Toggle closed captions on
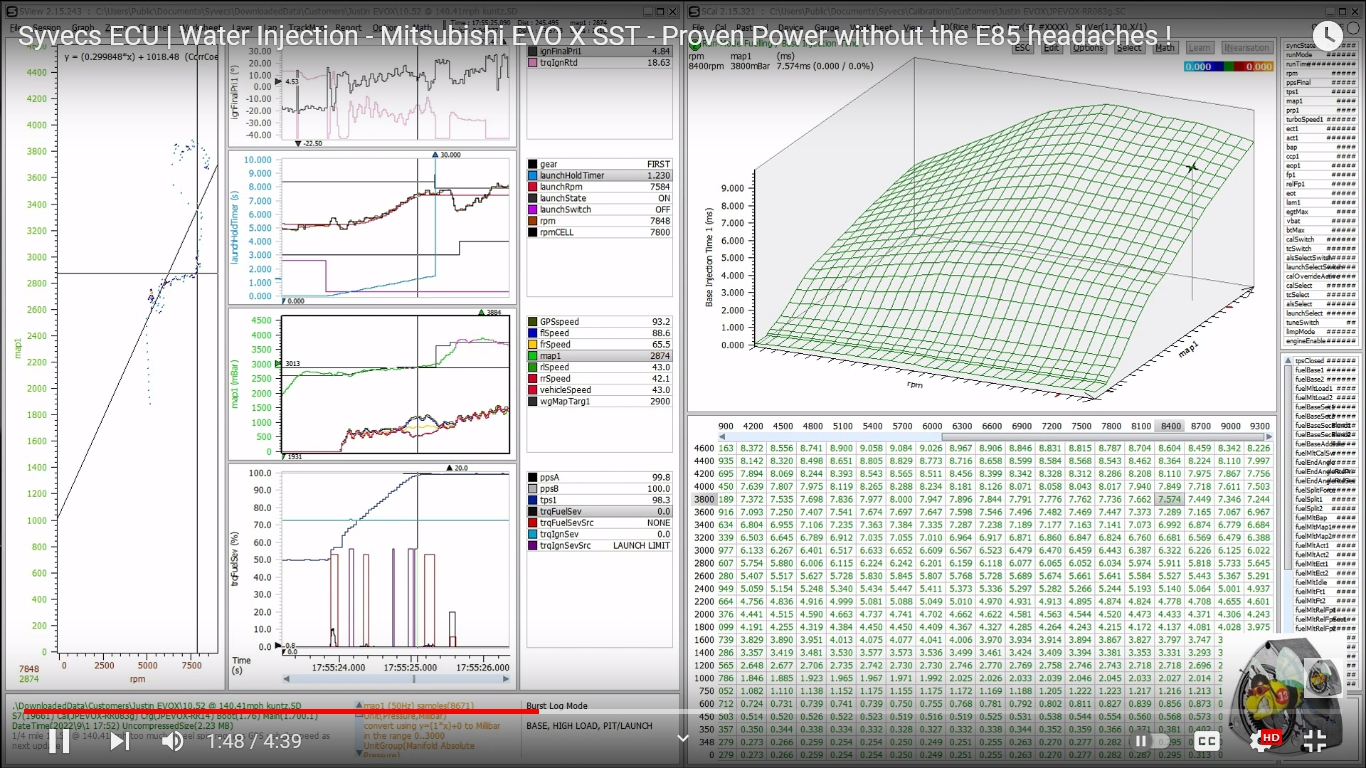The height and width of the screenshot is (768, 1366). [x=1207, y=741]
